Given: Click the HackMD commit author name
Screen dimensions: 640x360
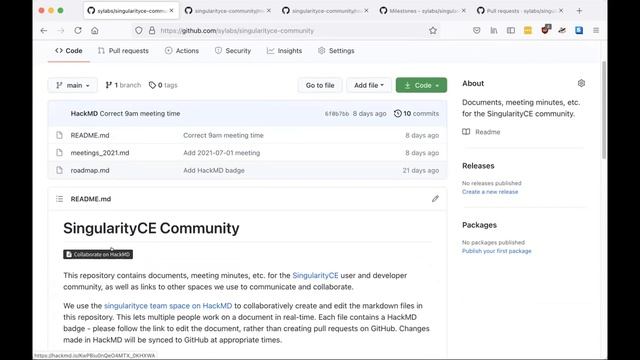Looking at the screenshot, I should [84, 113].
